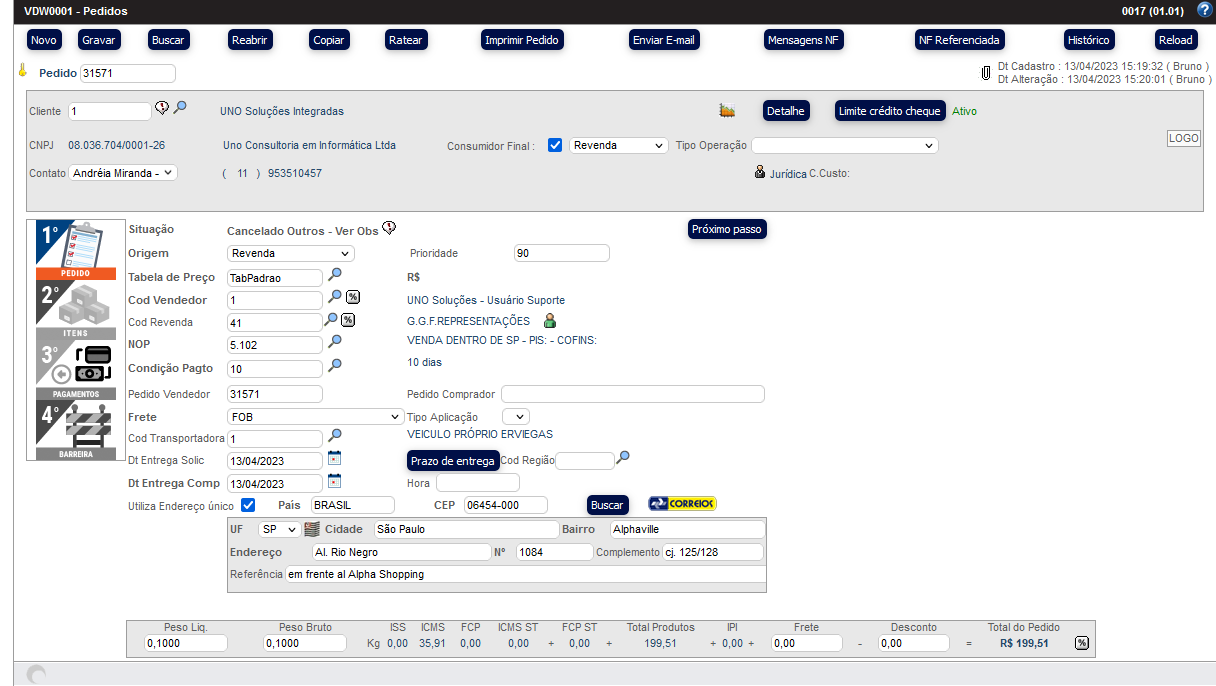
Task: Toggle the Consumidor Final checkbox
Action: 555,145
